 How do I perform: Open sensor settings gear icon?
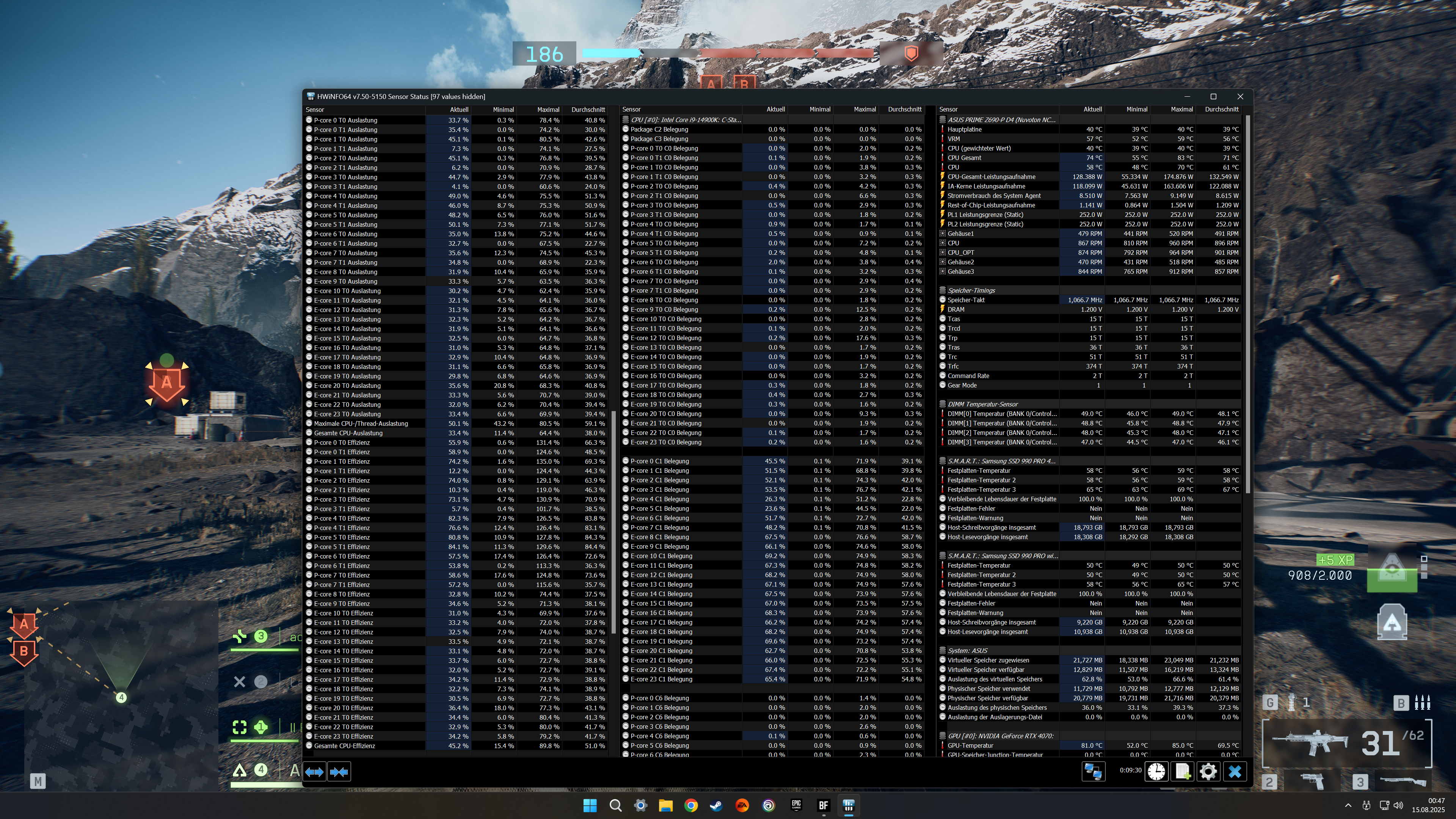1208,772
